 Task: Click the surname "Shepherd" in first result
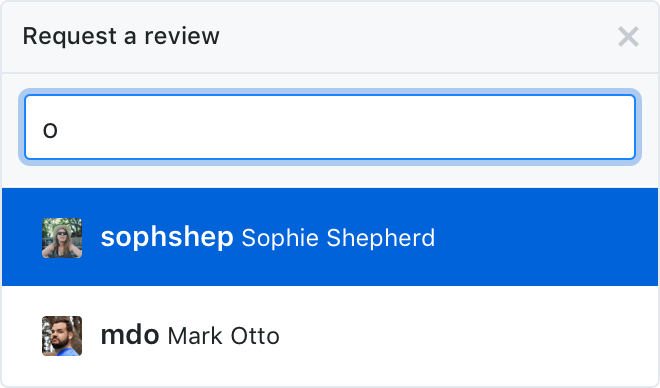point(381,238)
